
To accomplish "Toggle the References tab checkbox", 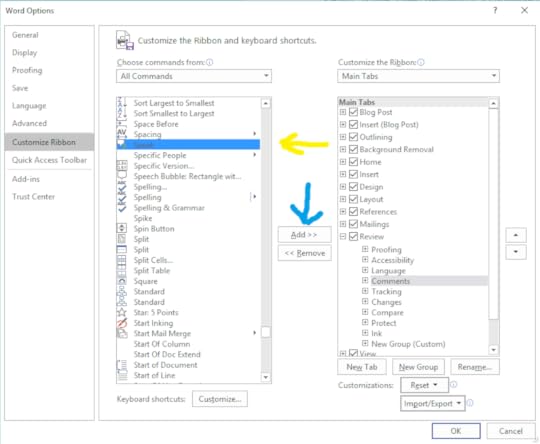I will [353, 211].
